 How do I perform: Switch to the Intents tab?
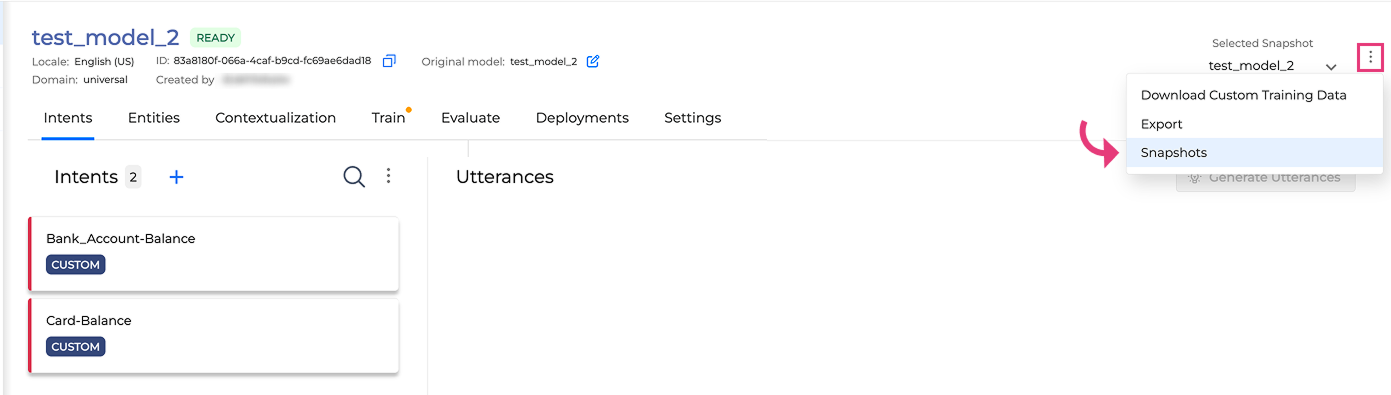68,118
